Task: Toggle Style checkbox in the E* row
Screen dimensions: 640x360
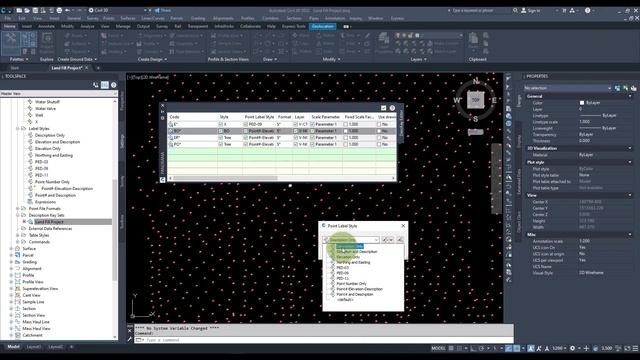Action: (220, 124)
